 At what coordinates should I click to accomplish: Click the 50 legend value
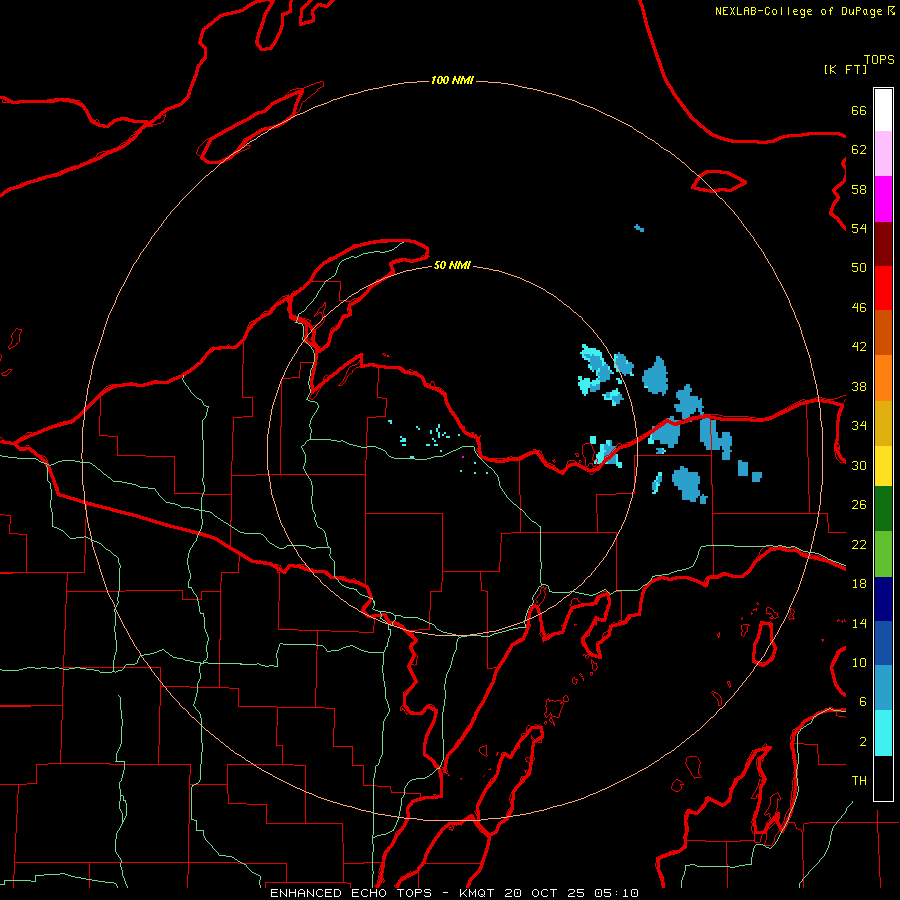pos(859,268)
